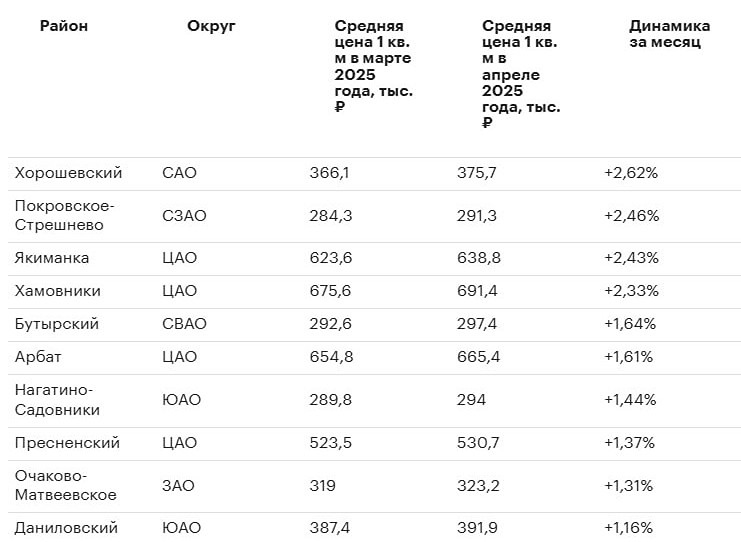The width and height of the screenshot is (741, 542).
Task: Click the Арбат row label
Action: click(40, 357)
